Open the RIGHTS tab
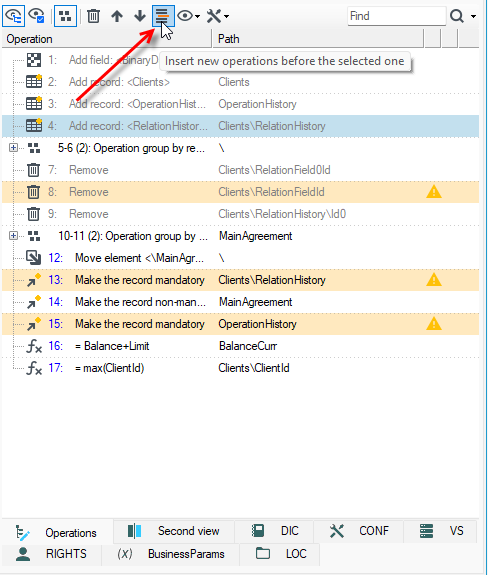The height and width of the screenshot is (575, 488). (51, 554)
